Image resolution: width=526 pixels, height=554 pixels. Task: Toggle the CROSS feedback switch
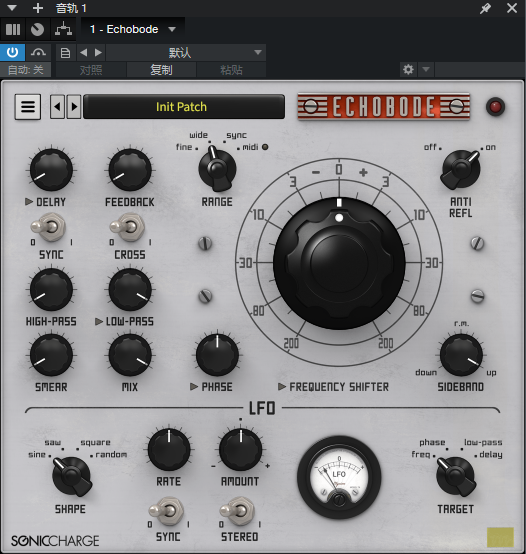128,227
